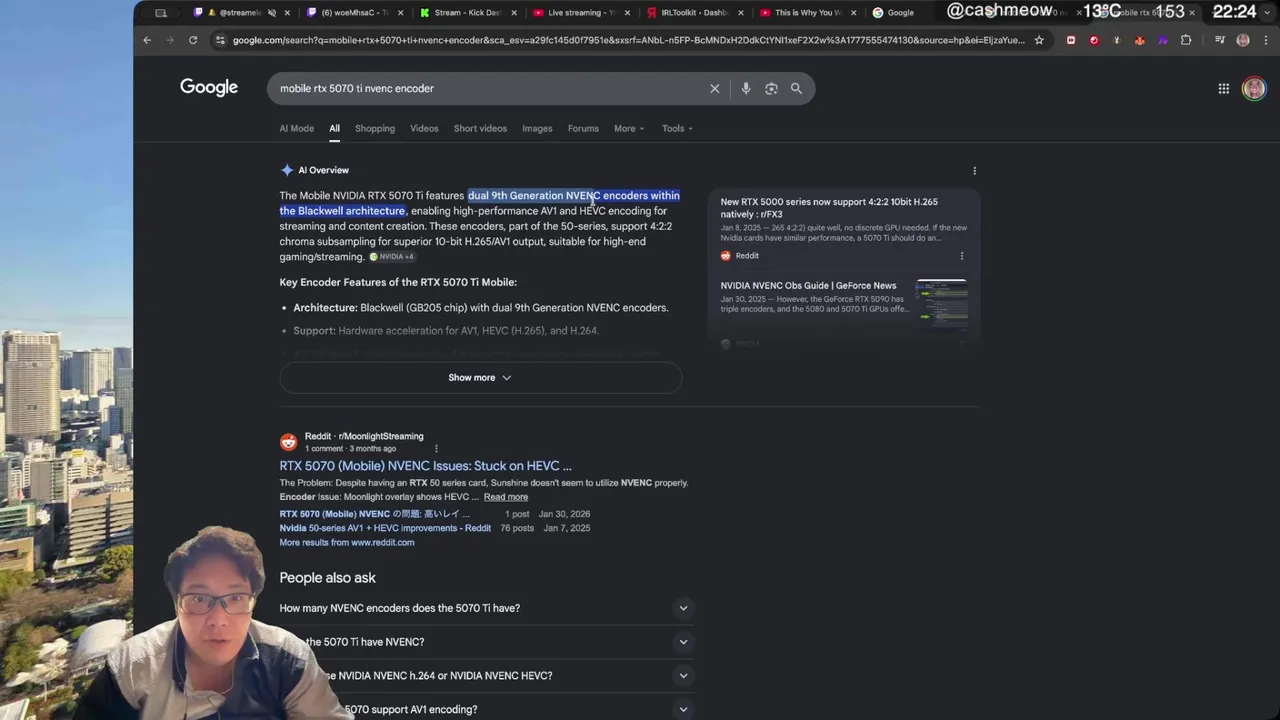Click the browser address bar URL
This screenshot has height=720, width=1280.
628,40
